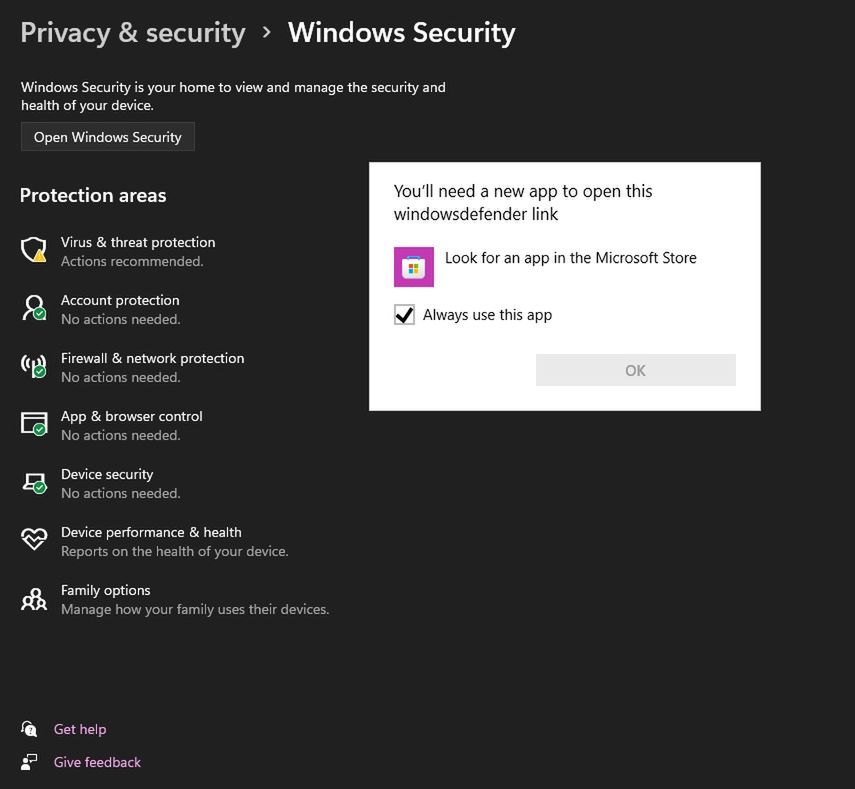Select the Family options icon
Viewport: 855px width, 789px height.
pos(33,598)
